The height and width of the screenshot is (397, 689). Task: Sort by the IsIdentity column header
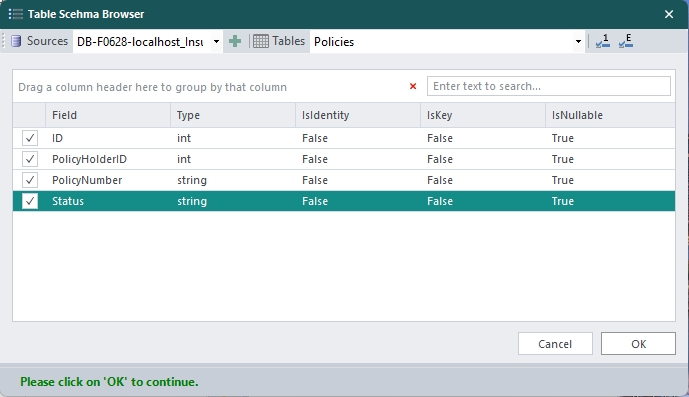tap(358, 115)
